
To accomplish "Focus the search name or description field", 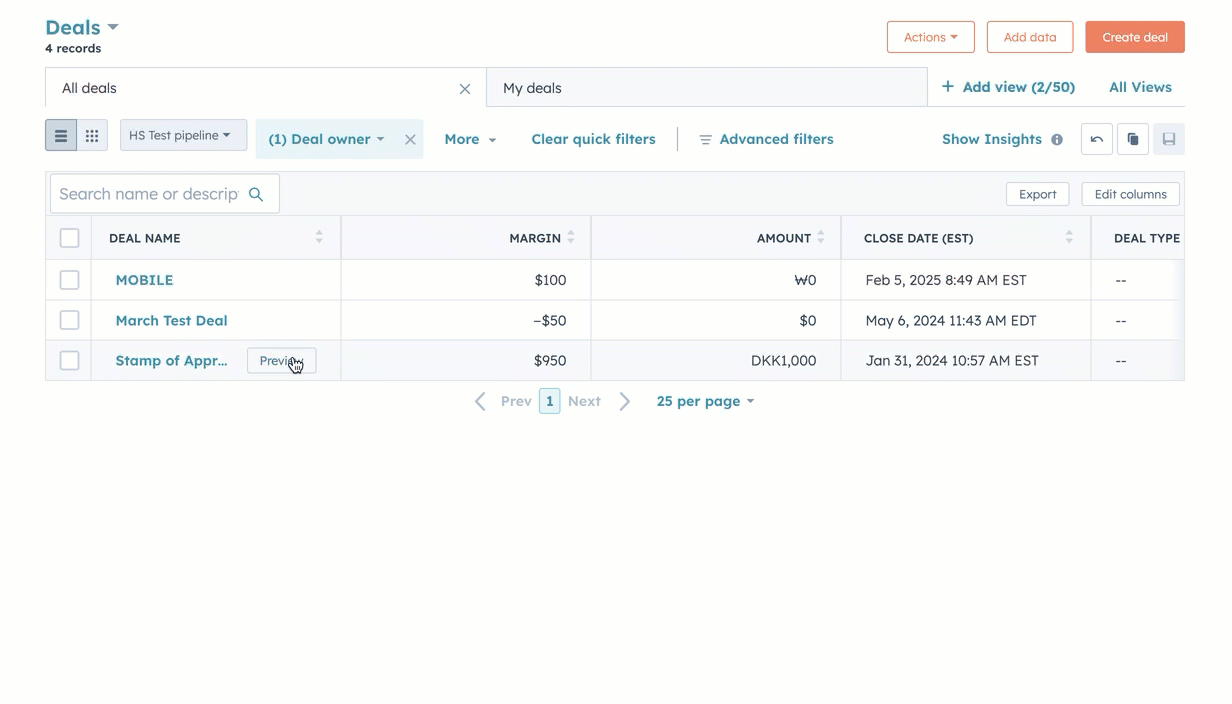I will tap(148, 194).
